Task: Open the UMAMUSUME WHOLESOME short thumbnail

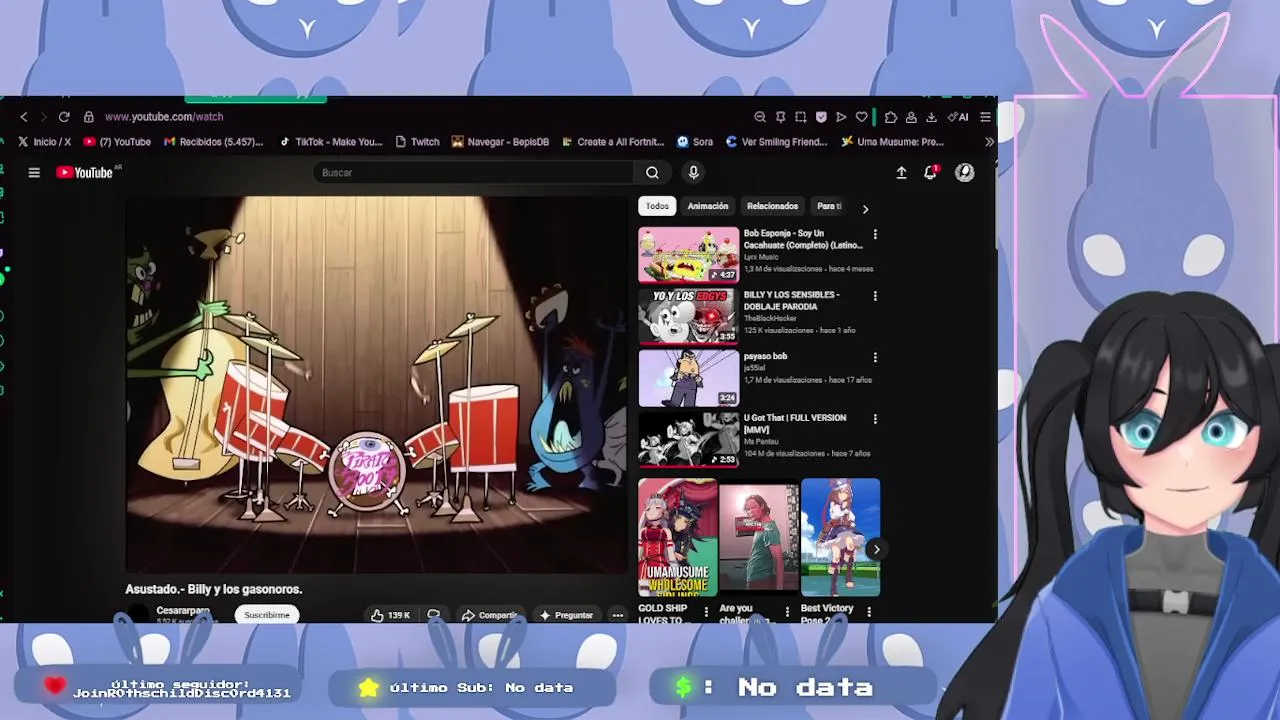Action: pyautogui.click(x=678, y=538)
